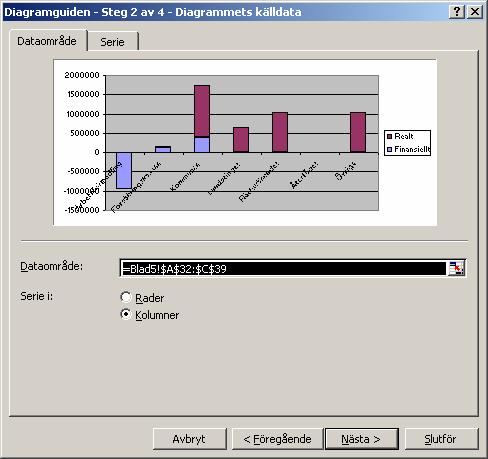Click the Avbryt button
Screen dimensions: 488x459
[x=190, y=439]
